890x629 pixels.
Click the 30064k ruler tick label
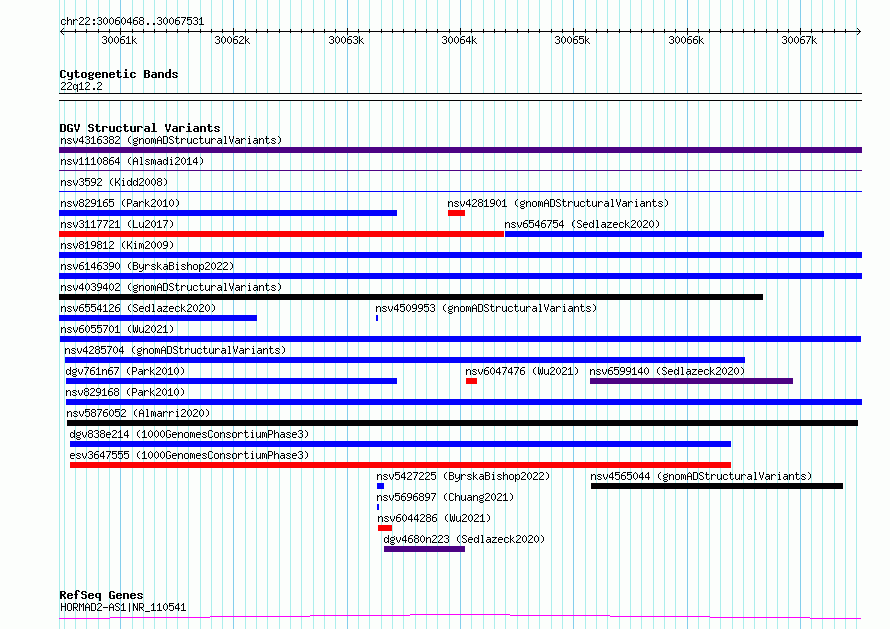tap(459, 40)
